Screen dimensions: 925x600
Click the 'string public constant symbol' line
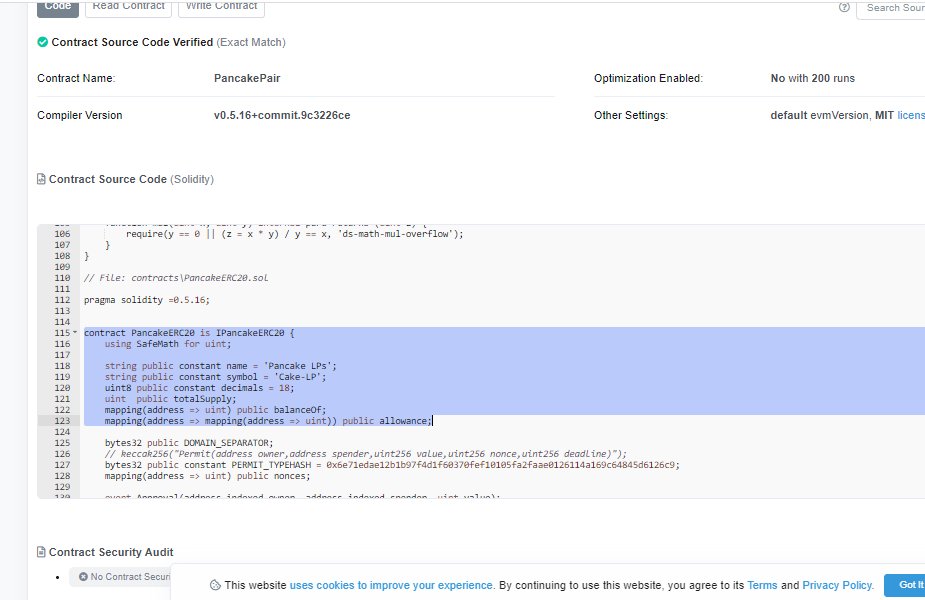215,377
